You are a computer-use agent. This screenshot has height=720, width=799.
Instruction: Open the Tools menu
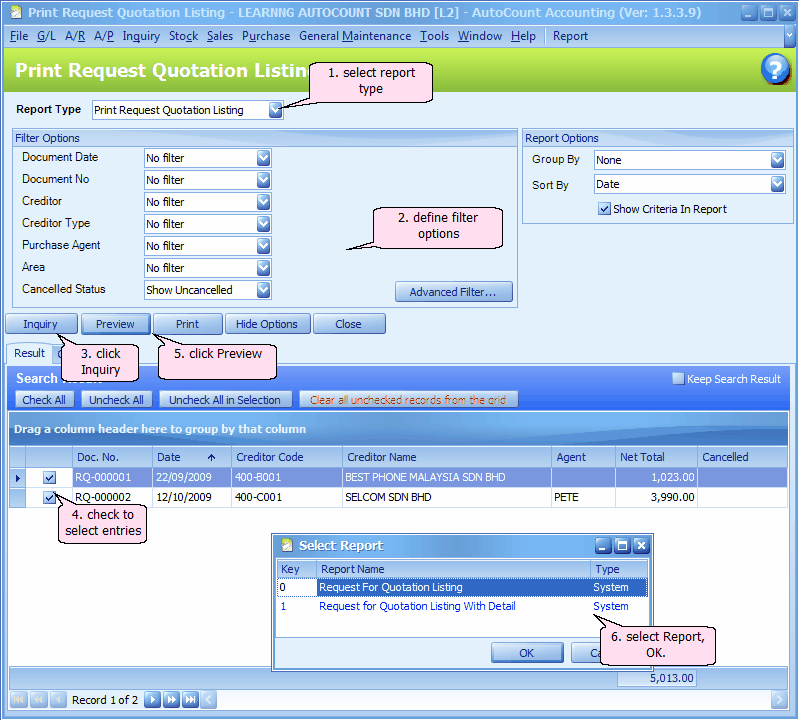click(434, 36)
